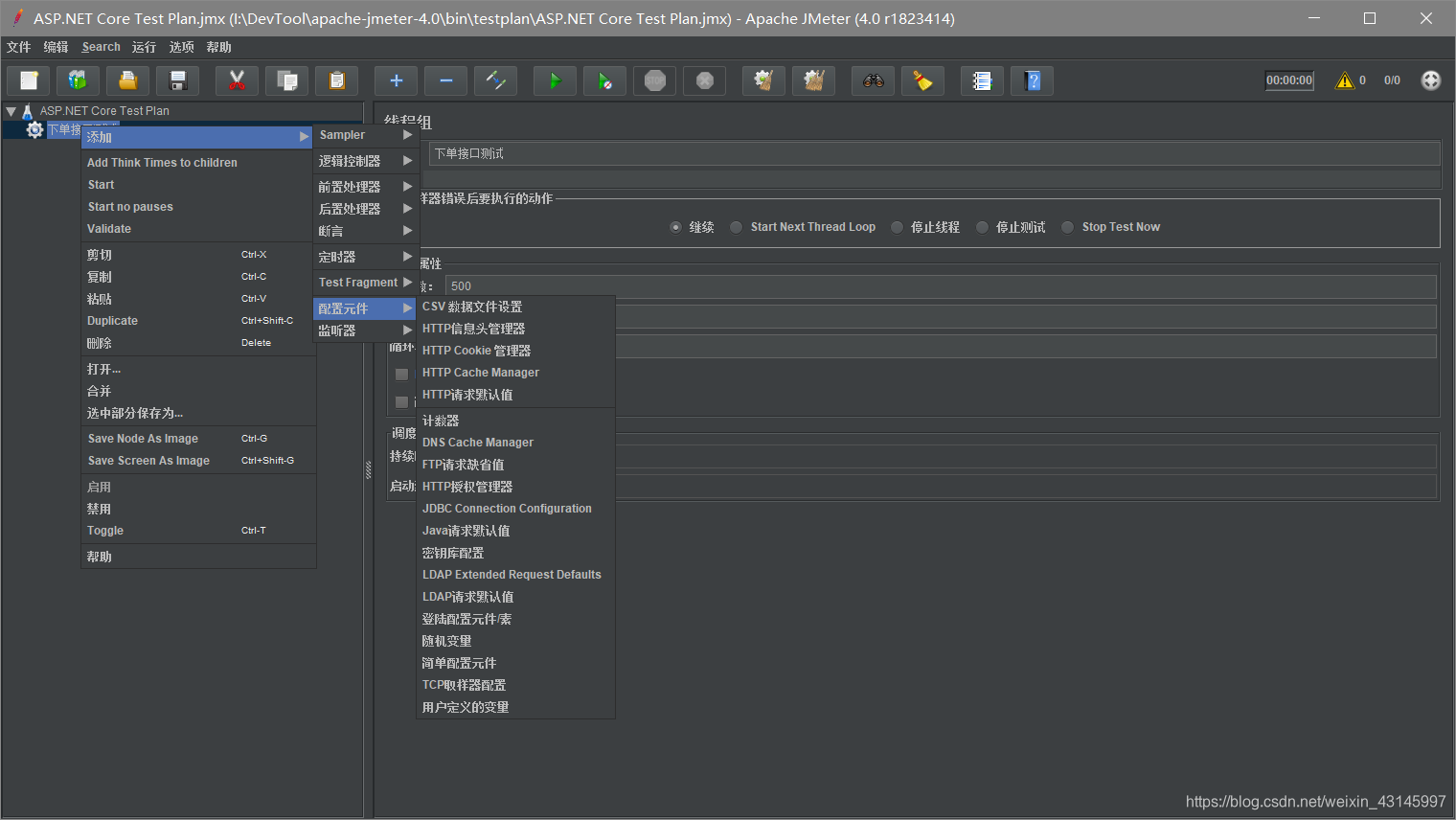Screen dimensions: 1456x820
Task: Click the Cut scissors icon
Action: point(238,80)
